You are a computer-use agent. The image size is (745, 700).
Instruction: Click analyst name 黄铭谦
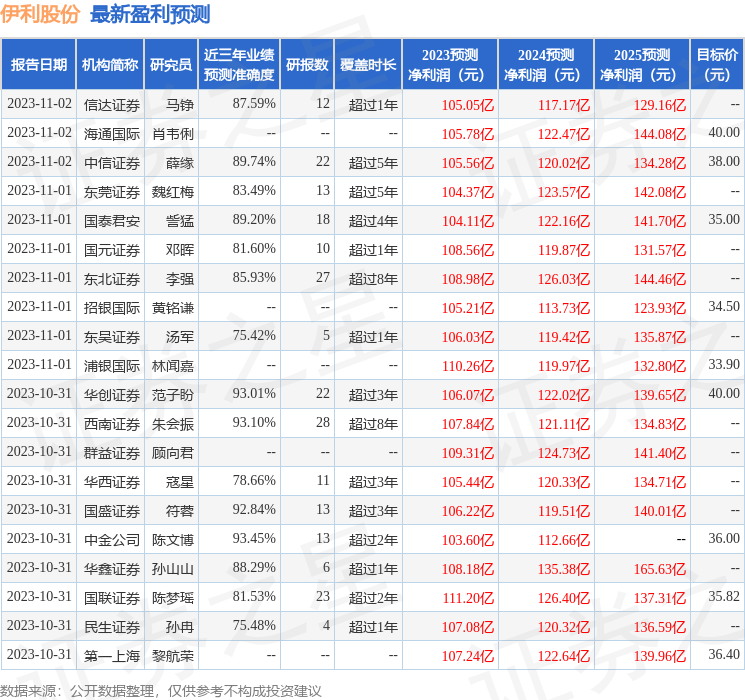tap(173, 307)
